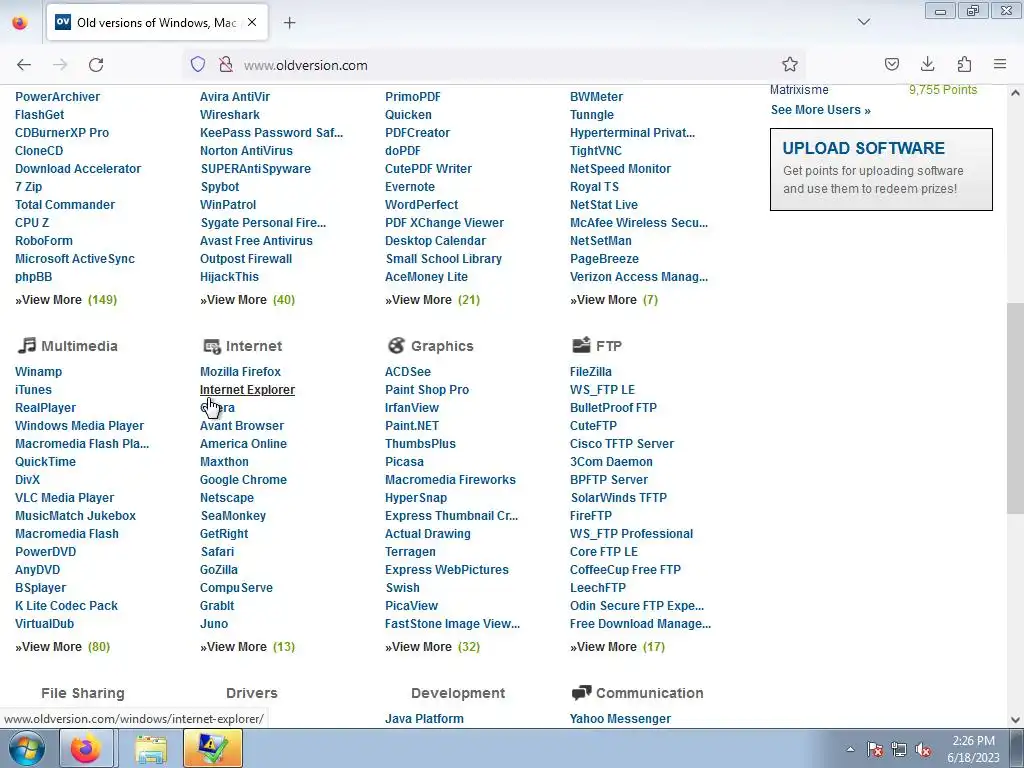This screenshot has height=768, width=1024.
Task: Open the Macromedia Fireworks link
Action: [451, 479]
